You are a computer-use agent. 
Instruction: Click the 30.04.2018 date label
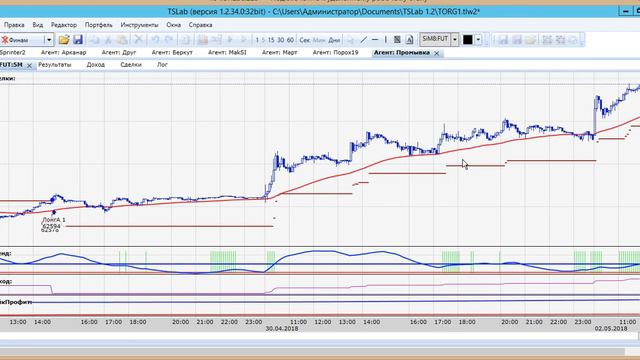pos(282,328)
